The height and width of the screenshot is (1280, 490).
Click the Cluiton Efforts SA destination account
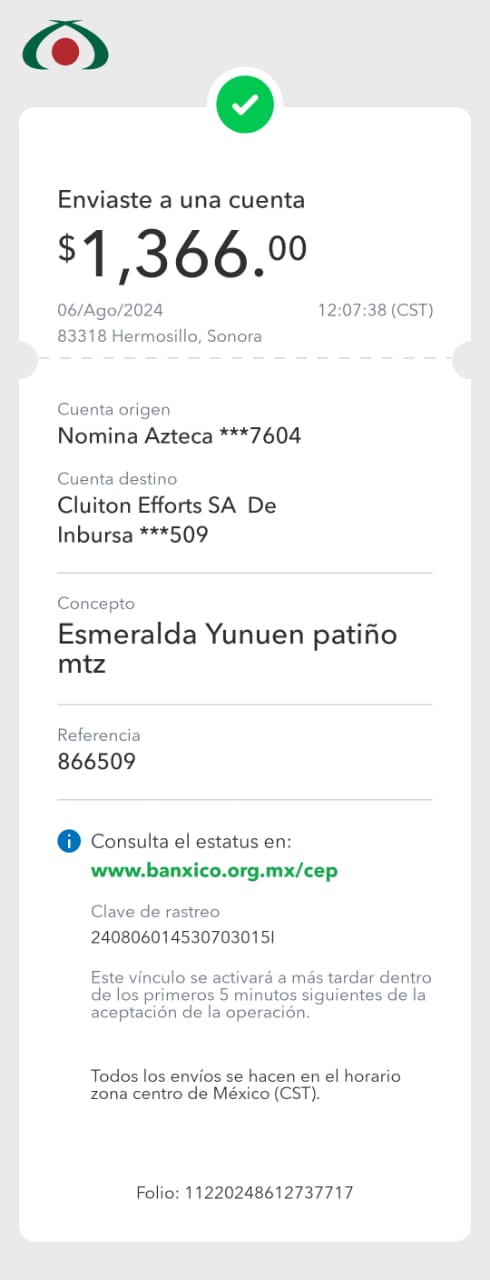167,521
